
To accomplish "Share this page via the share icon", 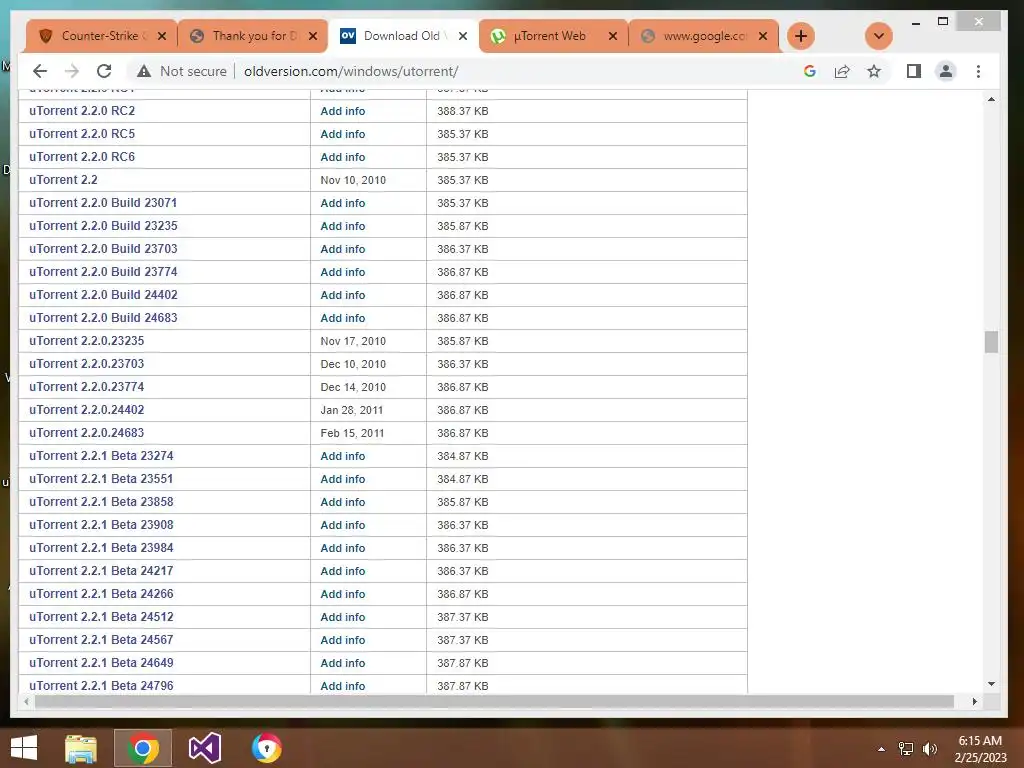I will [842, 71].
